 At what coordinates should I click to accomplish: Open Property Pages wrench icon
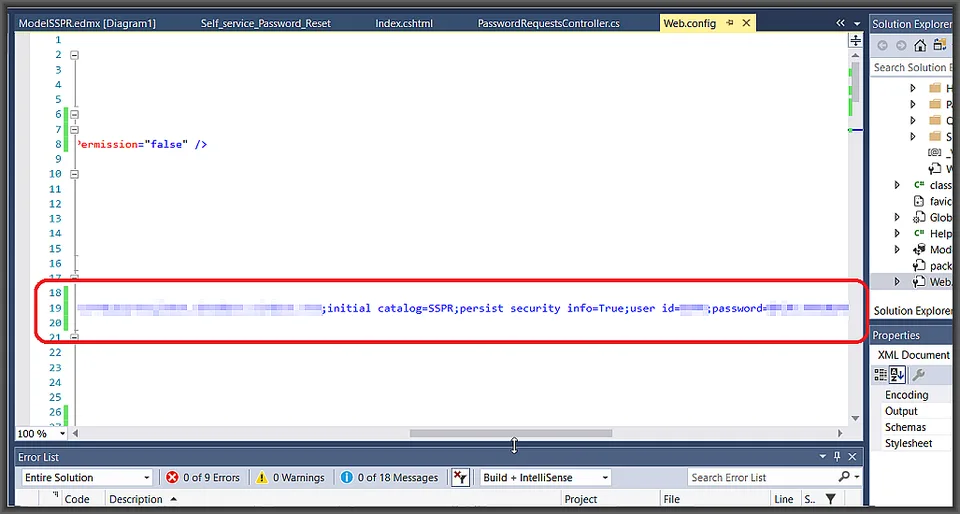918,375
